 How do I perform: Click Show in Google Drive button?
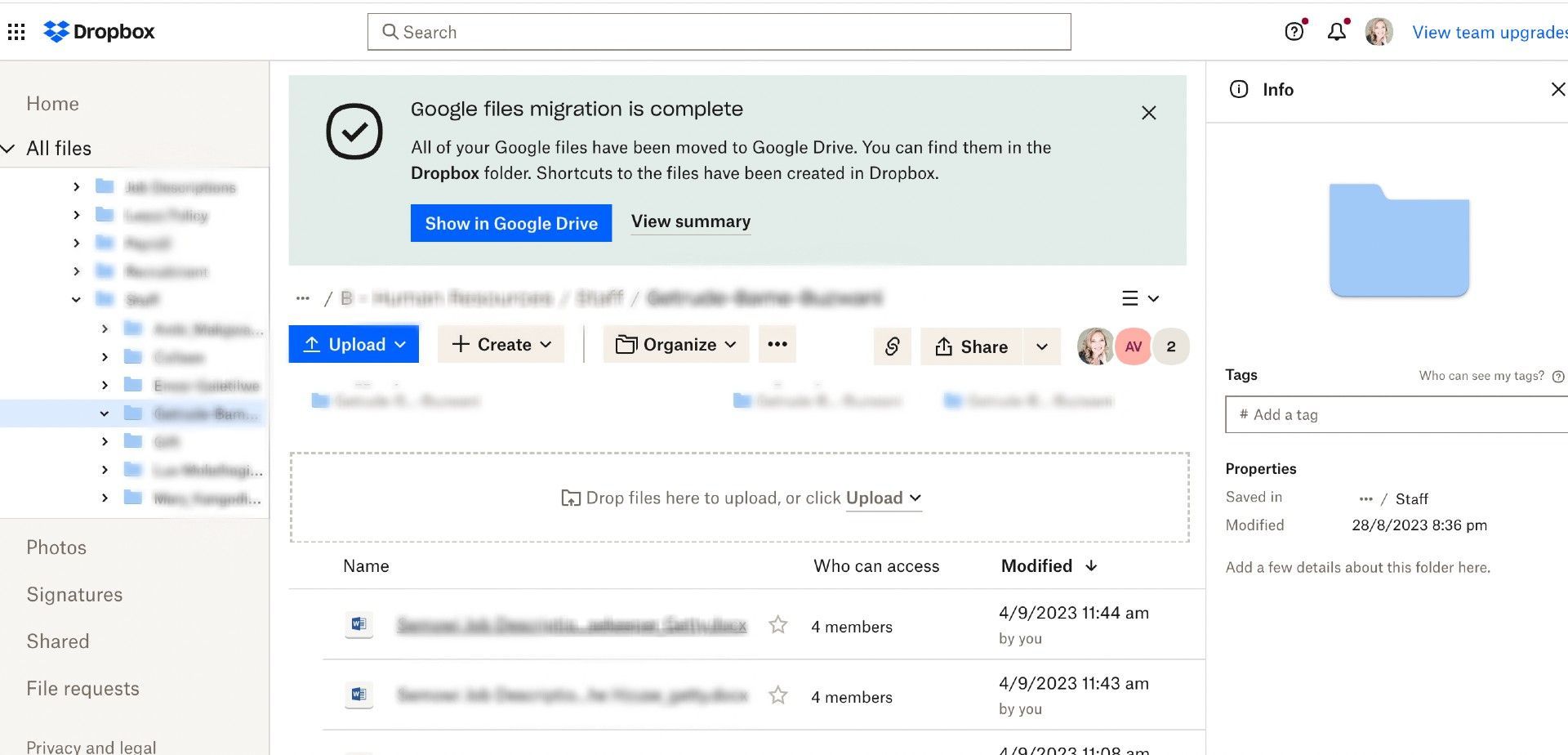tap(511, 223)
